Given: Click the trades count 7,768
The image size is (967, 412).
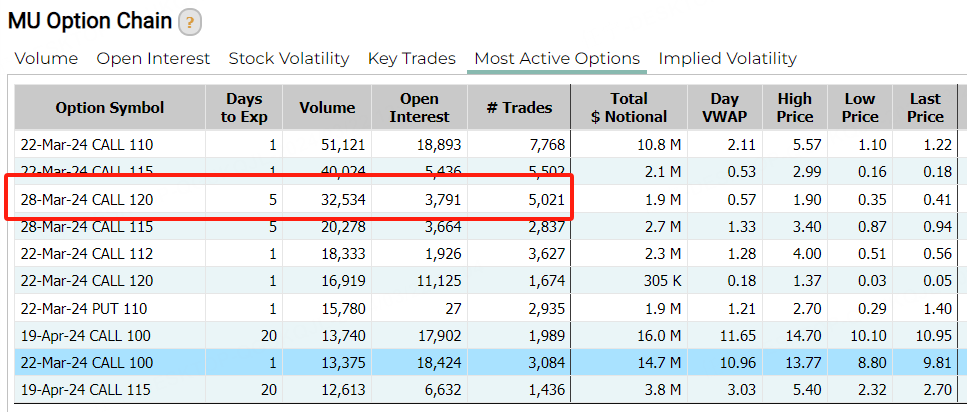Looking at the screenshot, I should click(546, 146).
